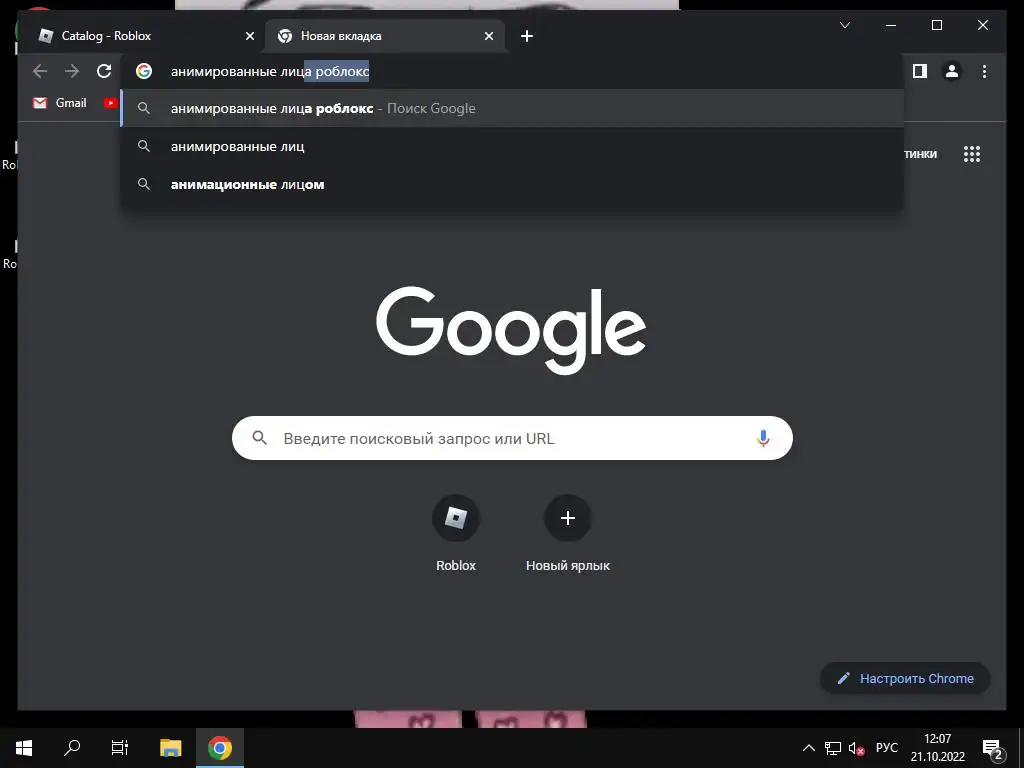Open the Gmail bookmark
The width and height of the screenshot is (1024, 768).
(59, 103)
